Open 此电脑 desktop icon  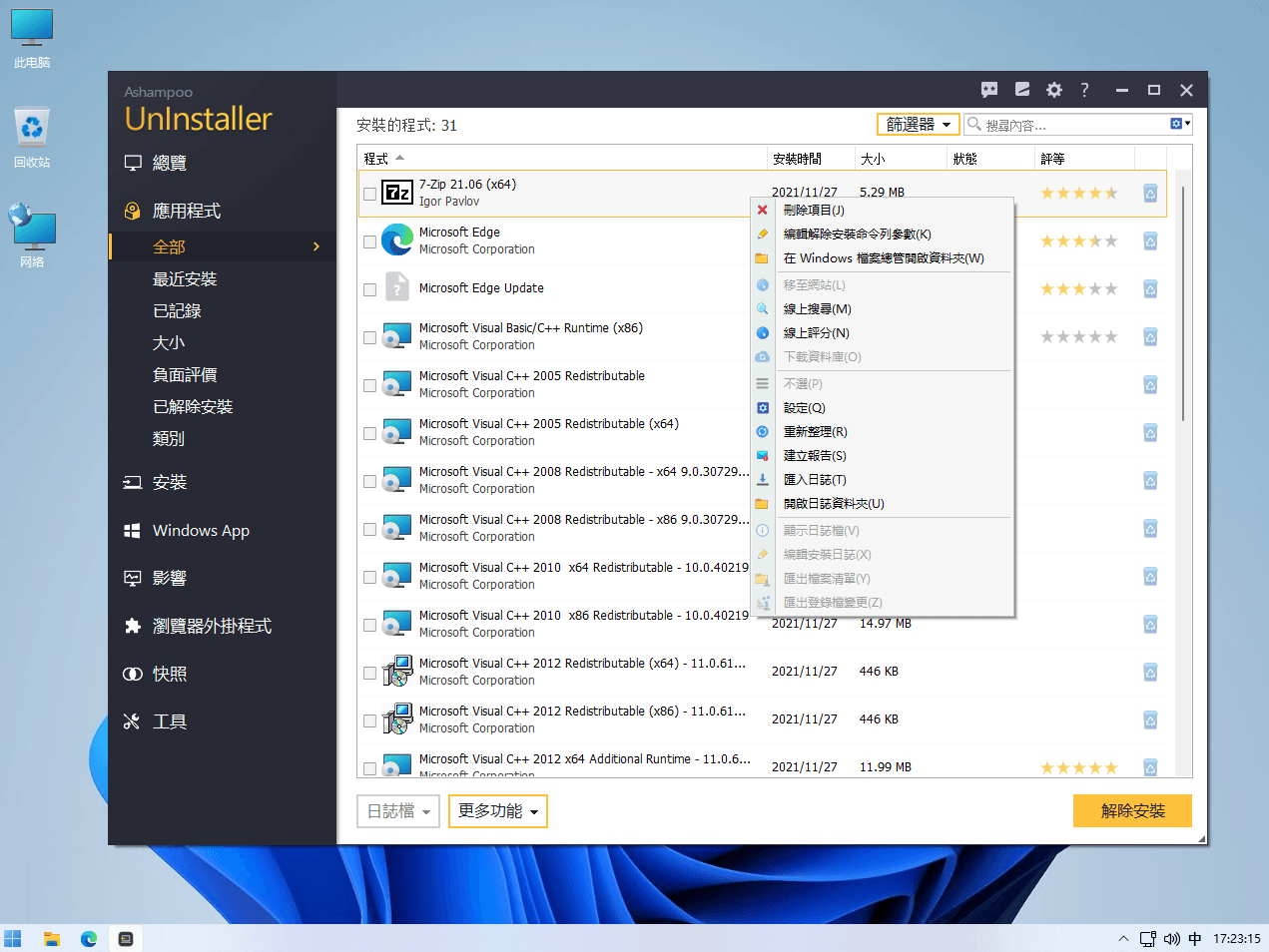point(32,39)
